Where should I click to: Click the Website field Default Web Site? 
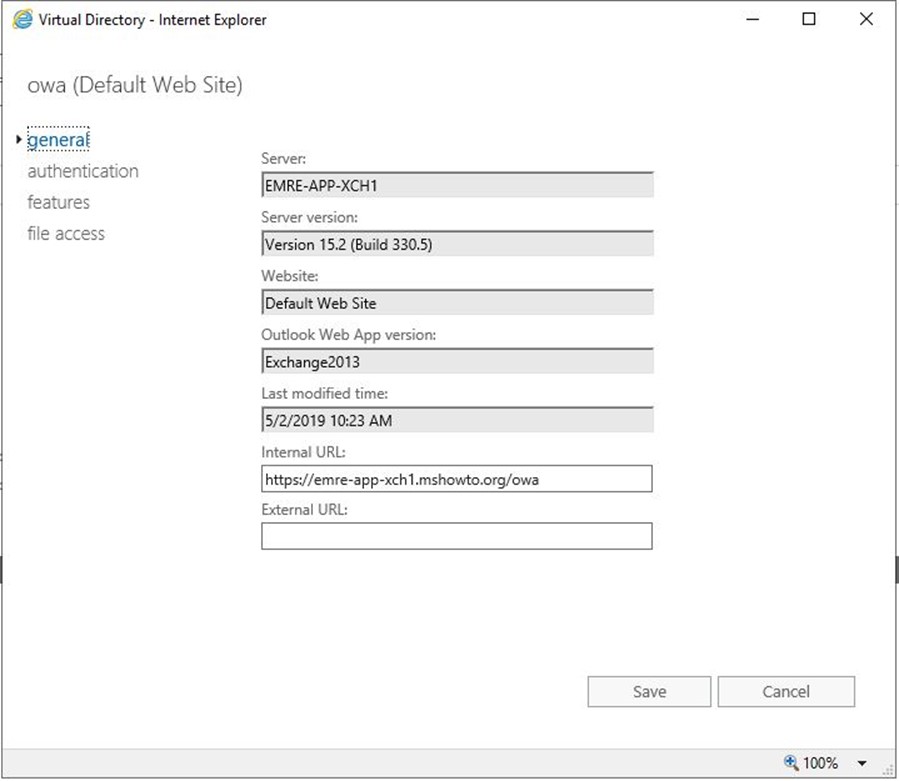coord(457,302)
